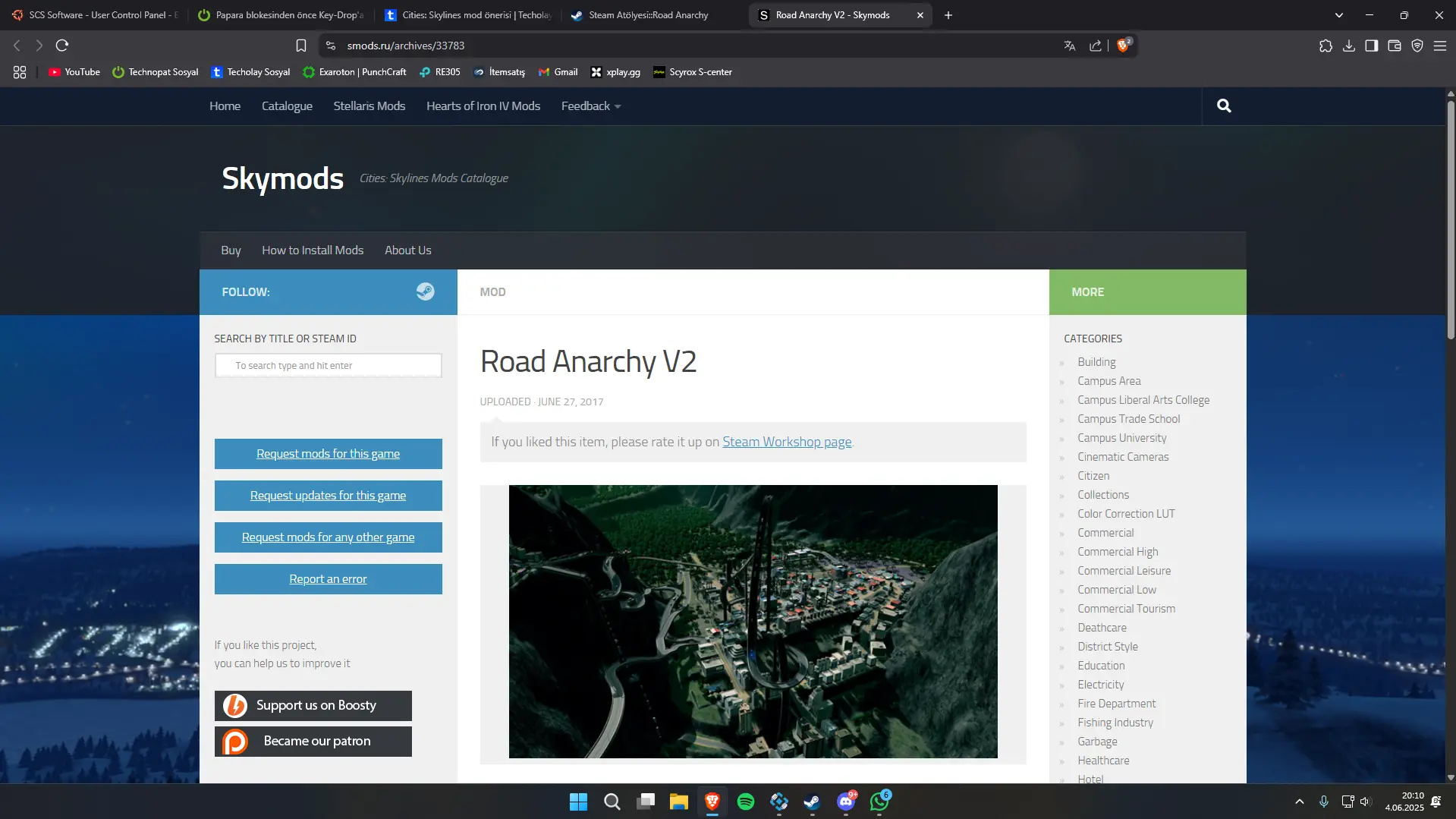Open the tab search dropdown arrow
This screenshot has height=819, width=1456.
pos(1339,15)
